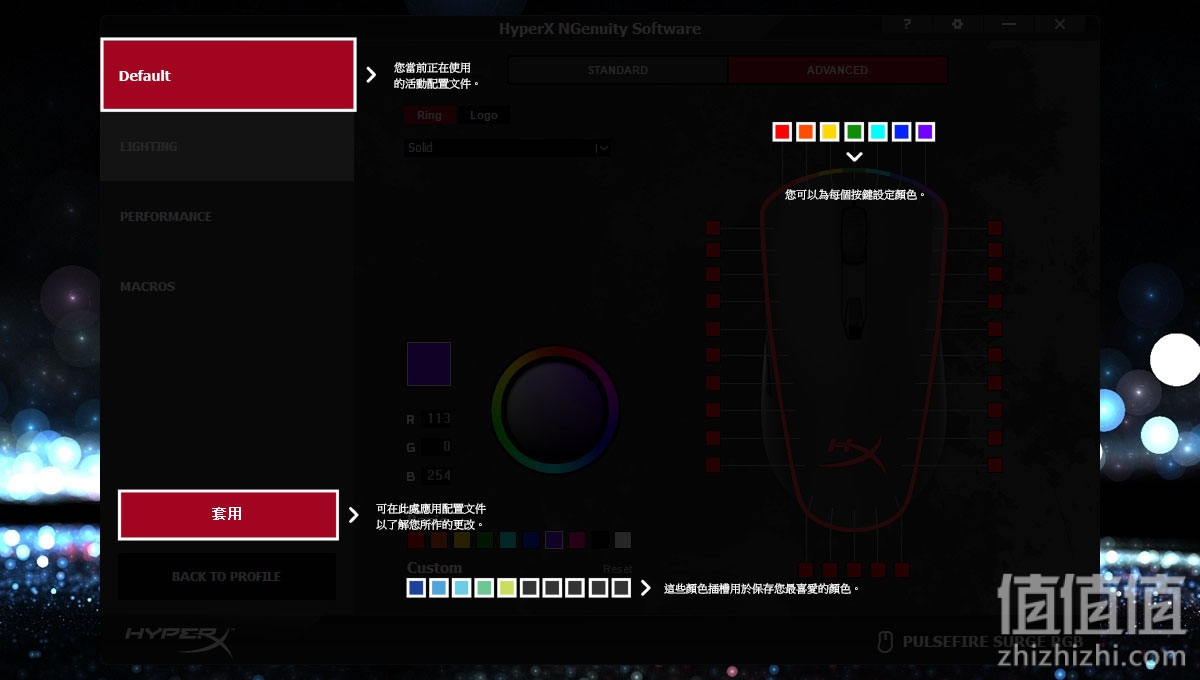Choose green swatch in top rainbow row
This screenshot has width=1200, height=680.
pos(854,132)
